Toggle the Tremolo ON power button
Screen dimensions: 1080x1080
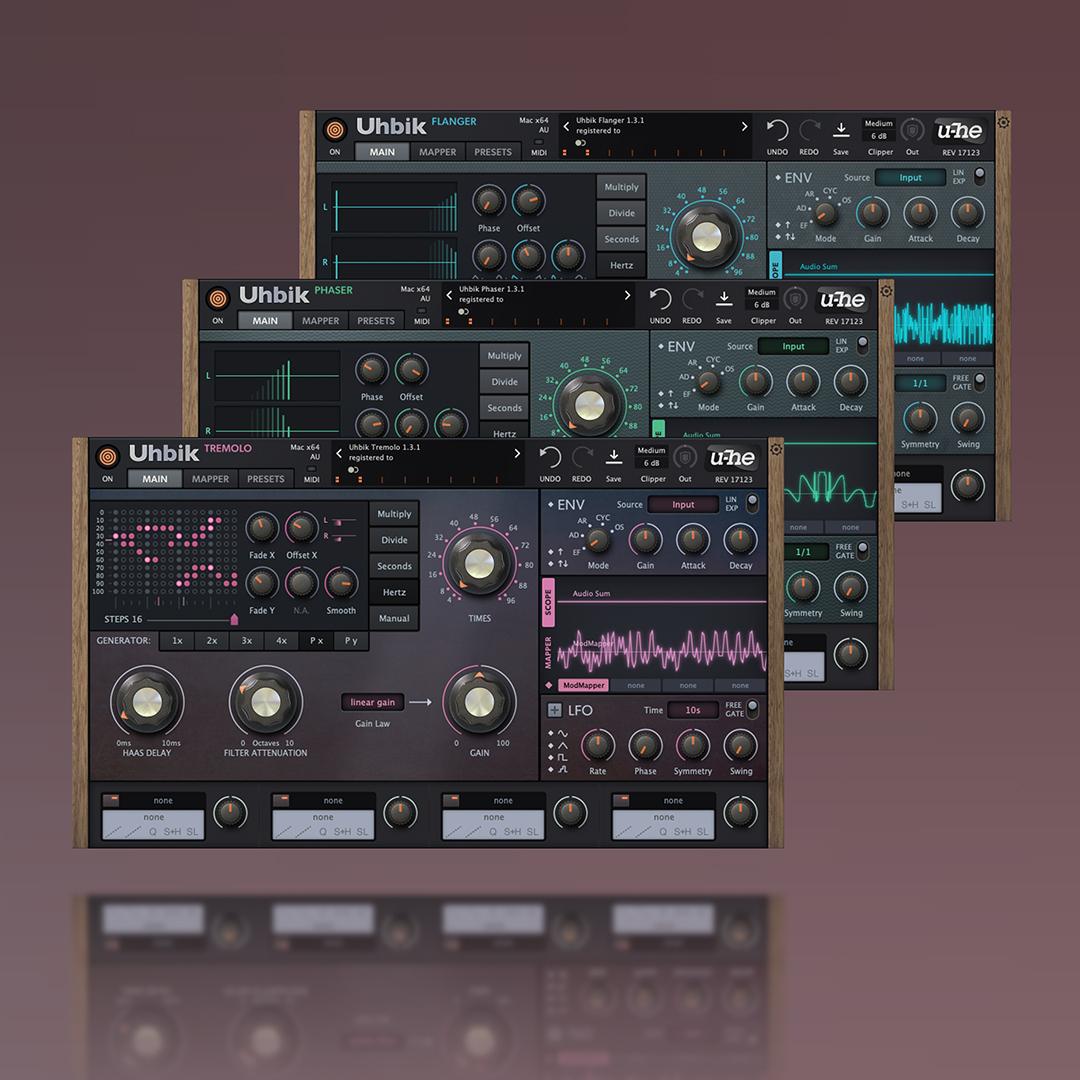(x=107, y=457)
